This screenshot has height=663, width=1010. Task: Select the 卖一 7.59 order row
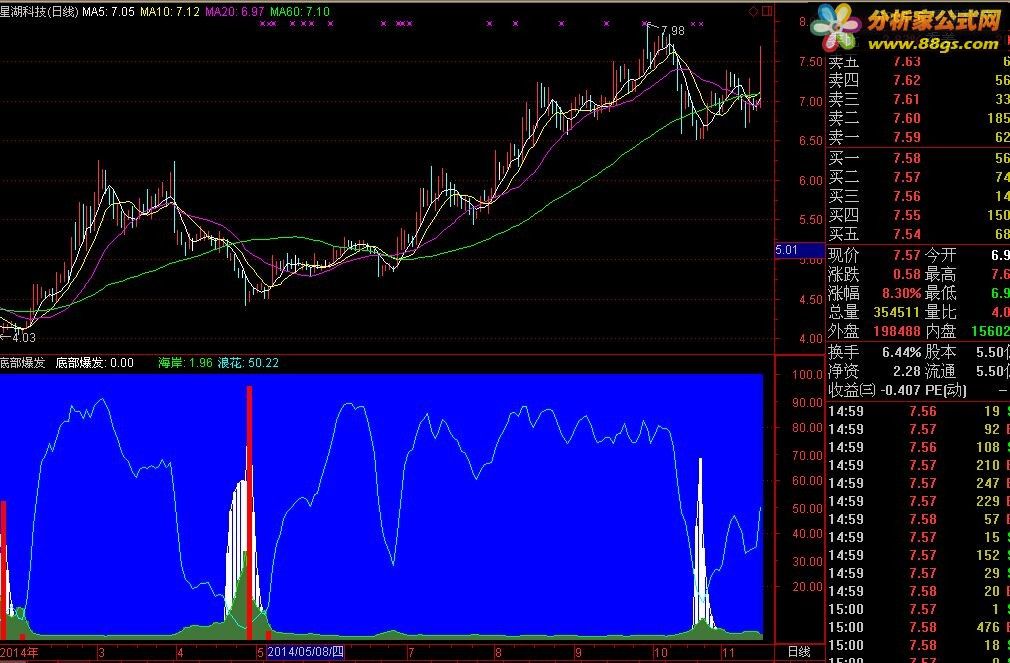click(919, 137)
